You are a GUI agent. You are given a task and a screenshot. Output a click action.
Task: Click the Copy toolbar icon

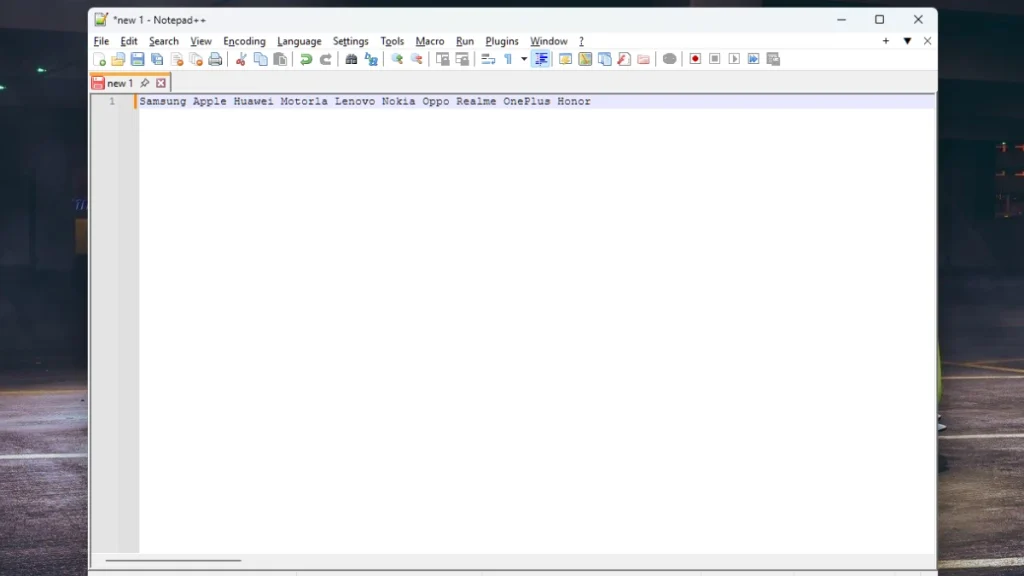pos(261,59)
